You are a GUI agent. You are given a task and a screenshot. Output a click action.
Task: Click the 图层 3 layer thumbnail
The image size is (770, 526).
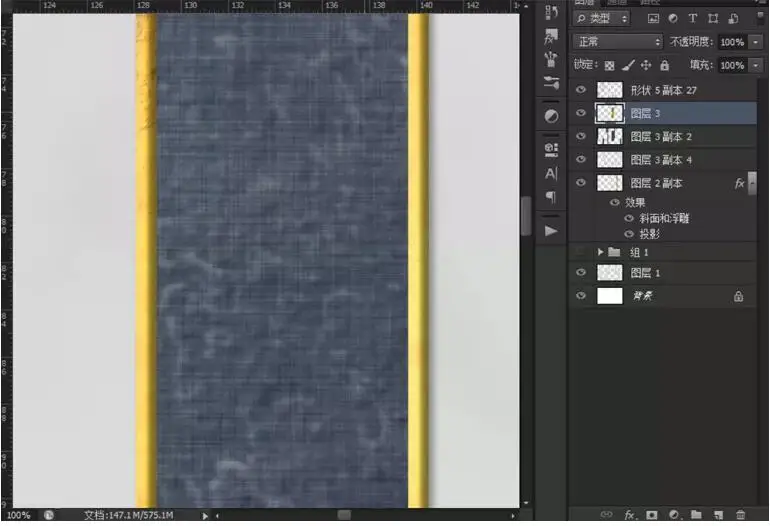tap(610, 113)
